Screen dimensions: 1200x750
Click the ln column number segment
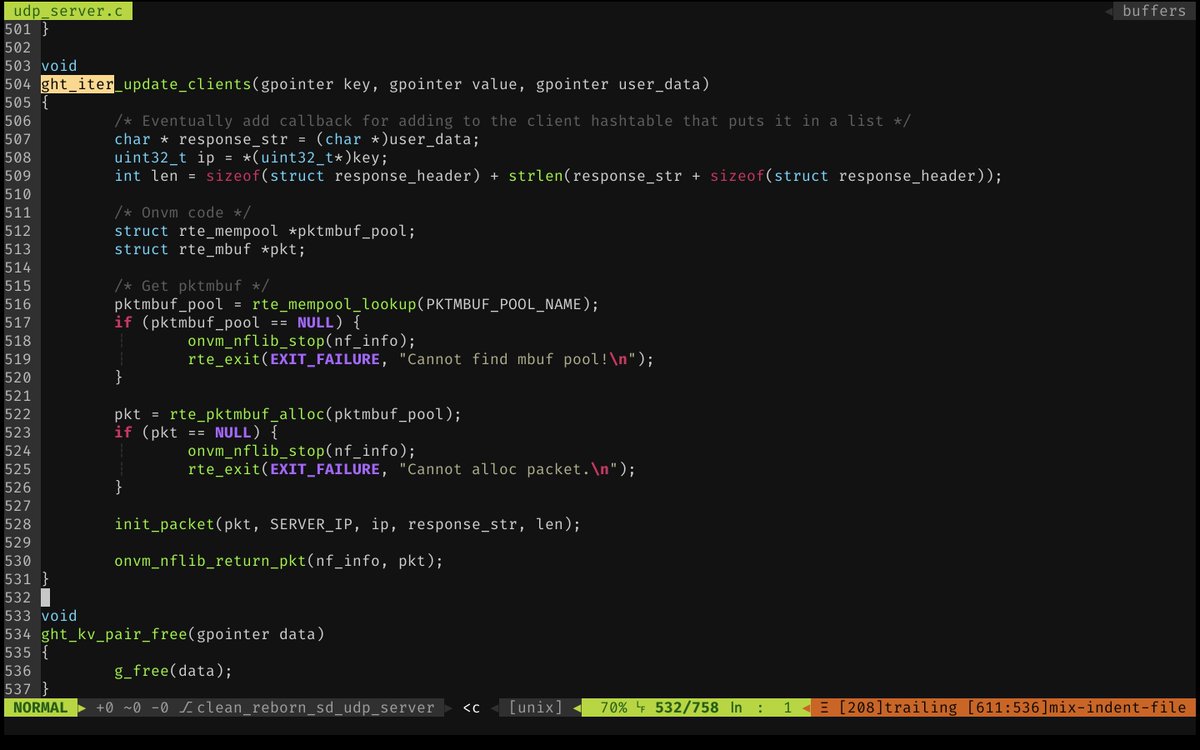click(x=761, y=707)
